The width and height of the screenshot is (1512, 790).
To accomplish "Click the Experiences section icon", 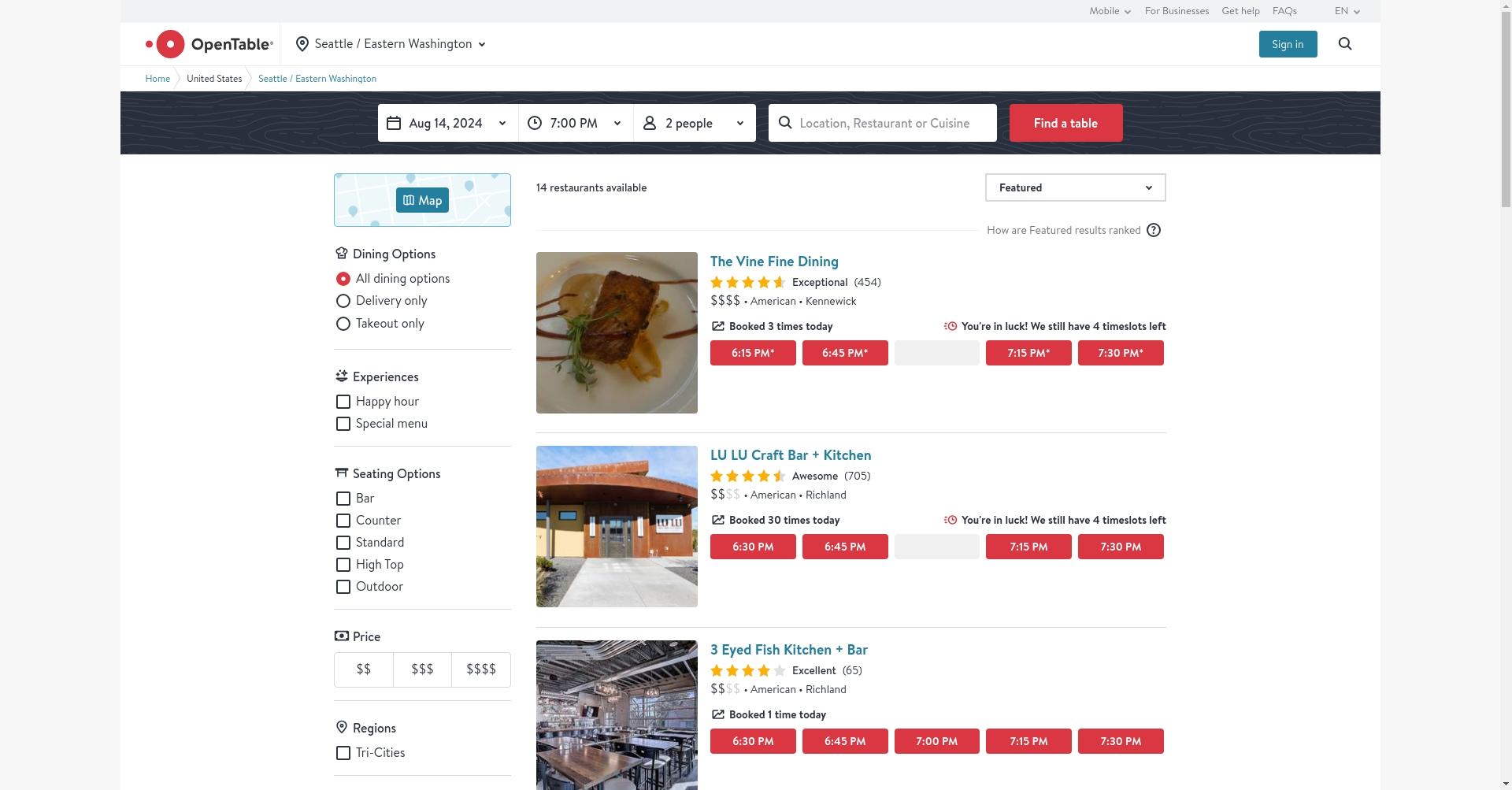I will click(x=341, y=376).
